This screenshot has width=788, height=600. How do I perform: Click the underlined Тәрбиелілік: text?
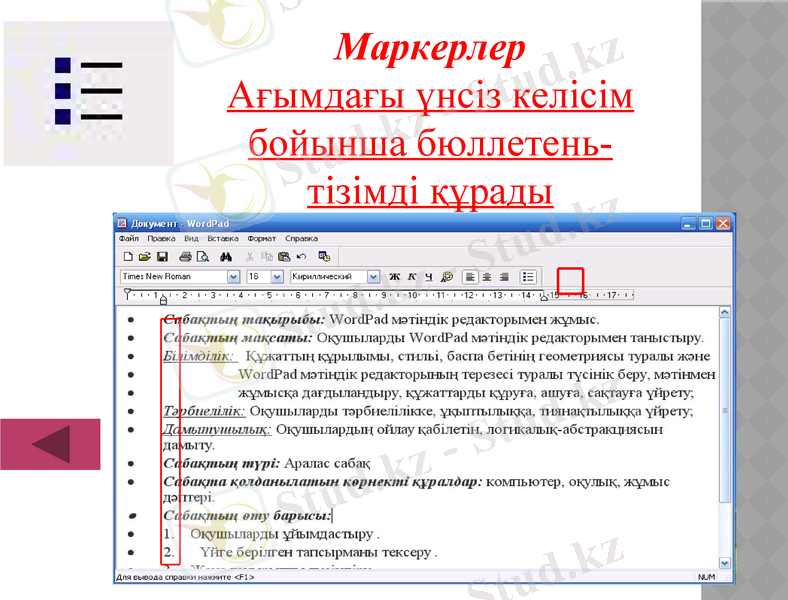click(x=204, y=412)
